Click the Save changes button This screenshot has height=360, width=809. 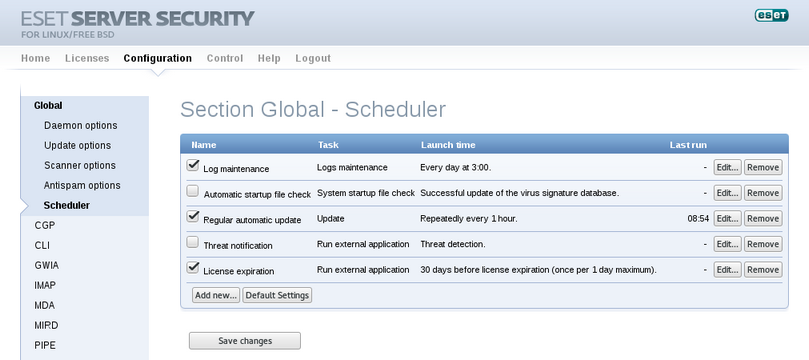coord(245,341)
